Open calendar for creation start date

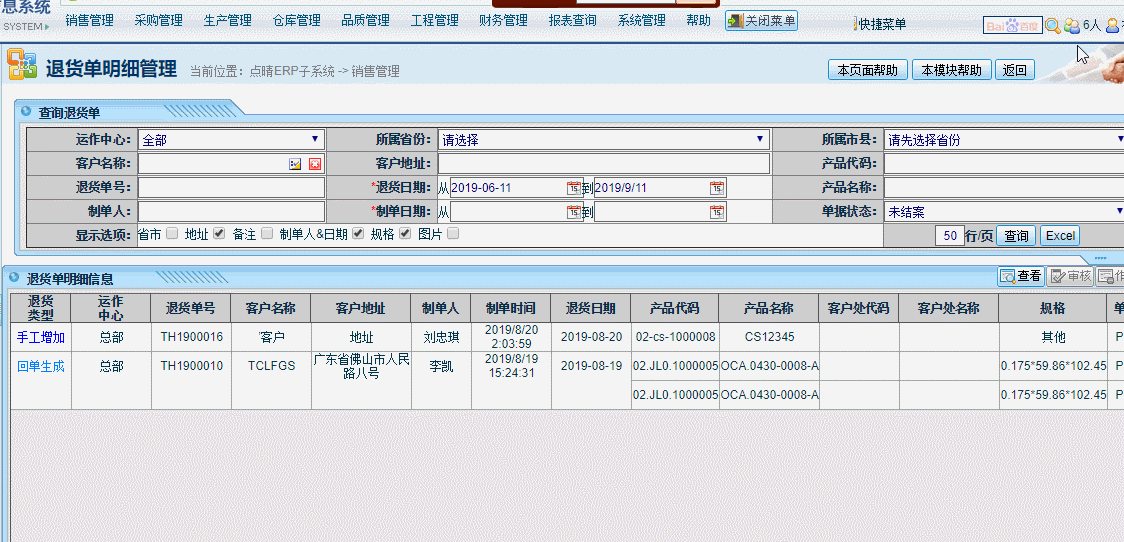pyautogui.click(x=574, y=212)
